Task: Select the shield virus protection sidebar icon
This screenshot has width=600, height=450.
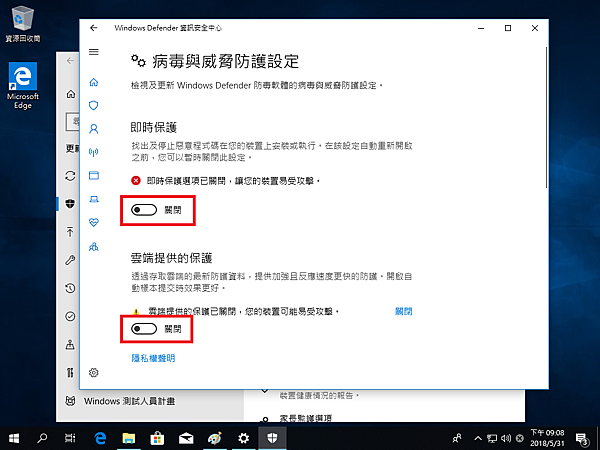Action: (94, 104)
